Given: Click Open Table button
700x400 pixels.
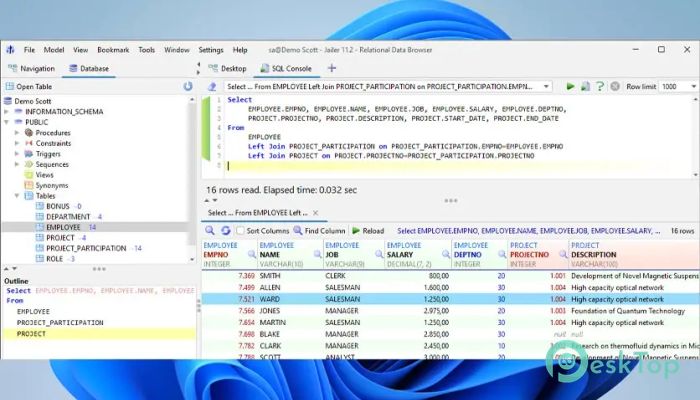Looking at the screenshot, I should pyautogui.click(x=29, y=87).
